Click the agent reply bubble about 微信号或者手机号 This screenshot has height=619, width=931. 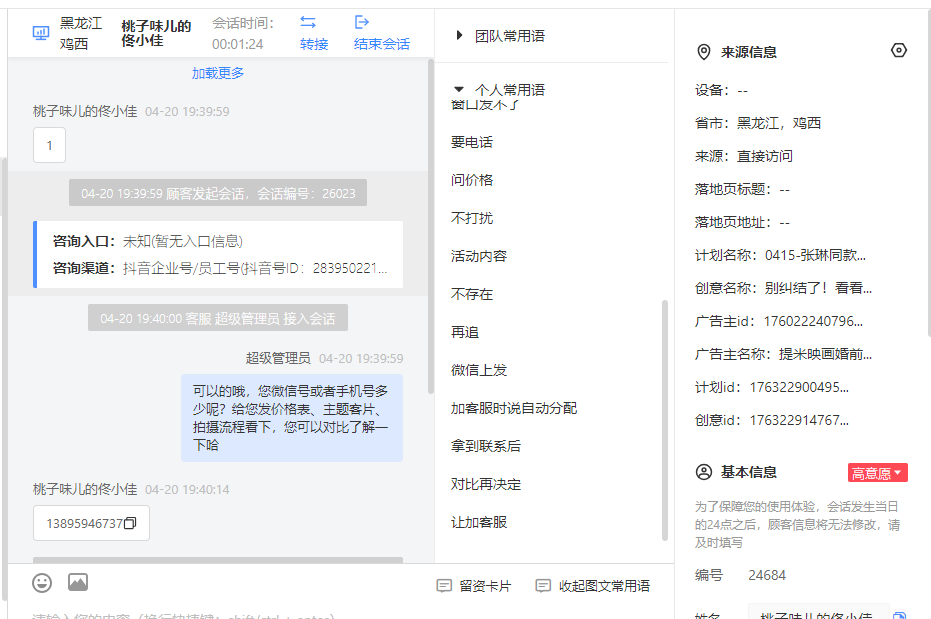tap(292, 418)
